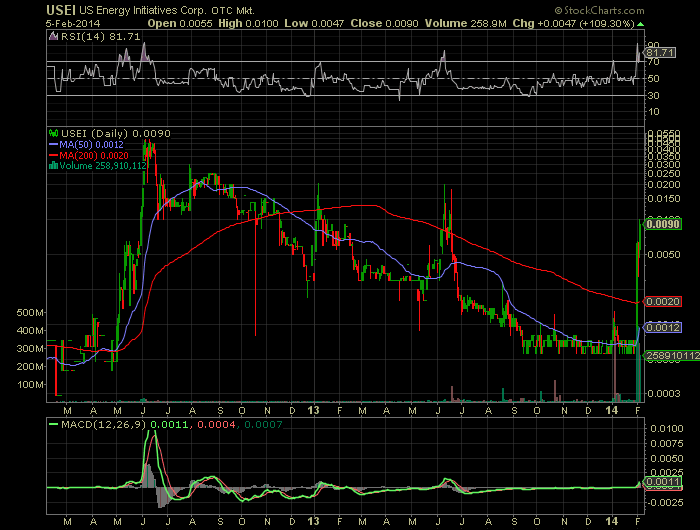Screen dimensions: 700x530
Task: Click the green up-arrow change indicator
Action: tap(641, 24)
